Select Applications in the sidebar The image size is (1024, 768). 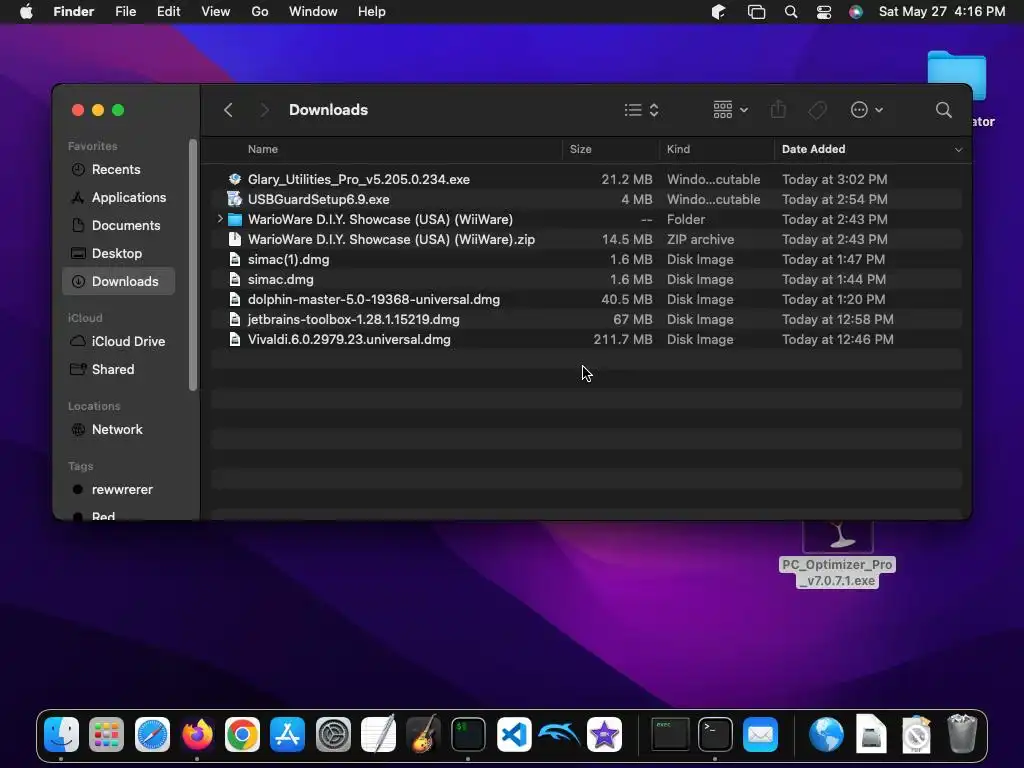pyautogui.click(x=118, y=197)
